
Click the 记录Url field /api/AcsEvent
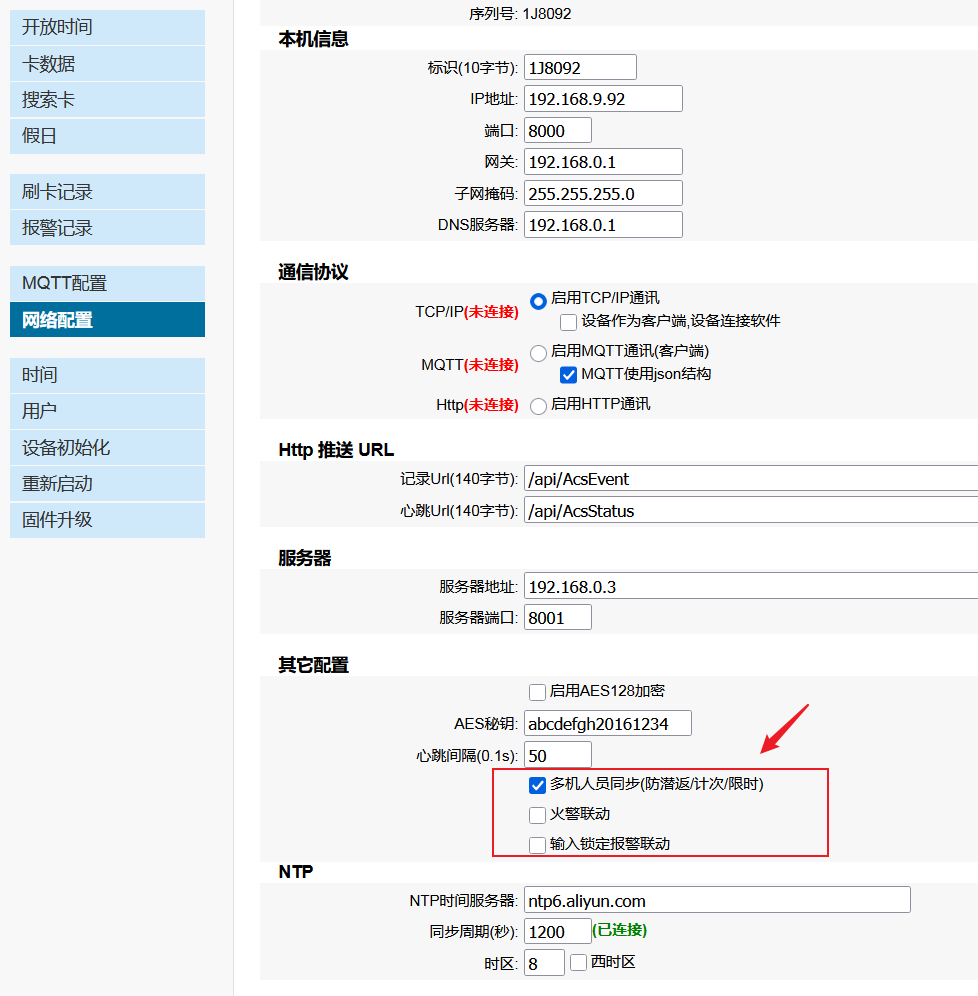point(751,478)
